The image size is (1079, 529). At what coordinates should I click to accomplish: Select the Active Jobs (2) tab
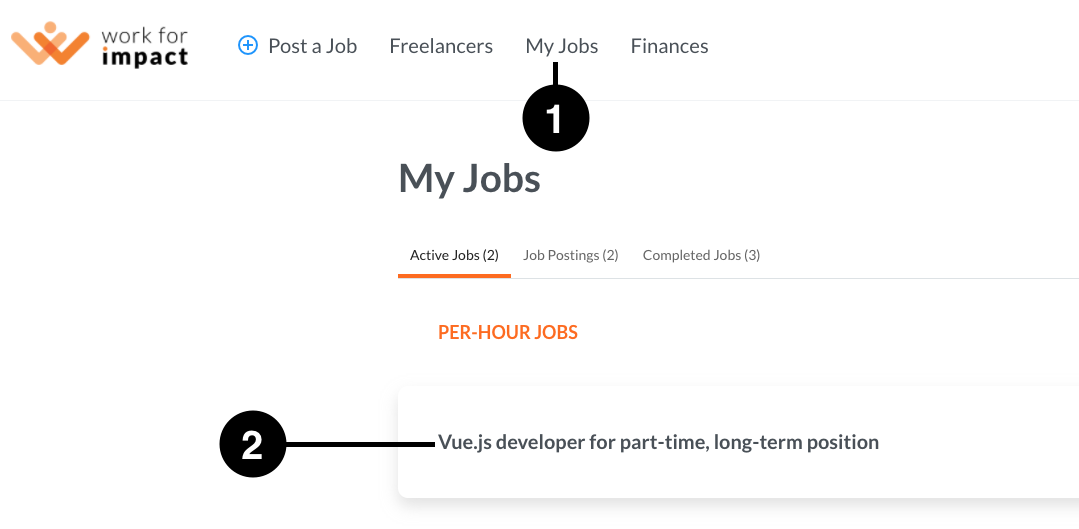click(454, 255)
